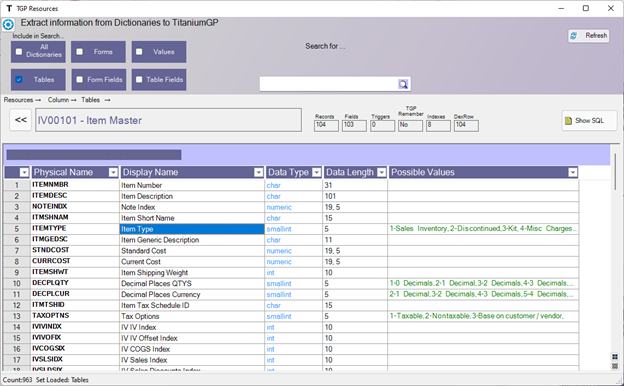
Task: Open the Data Type column filter dropdown
Action: coord(317,172)
